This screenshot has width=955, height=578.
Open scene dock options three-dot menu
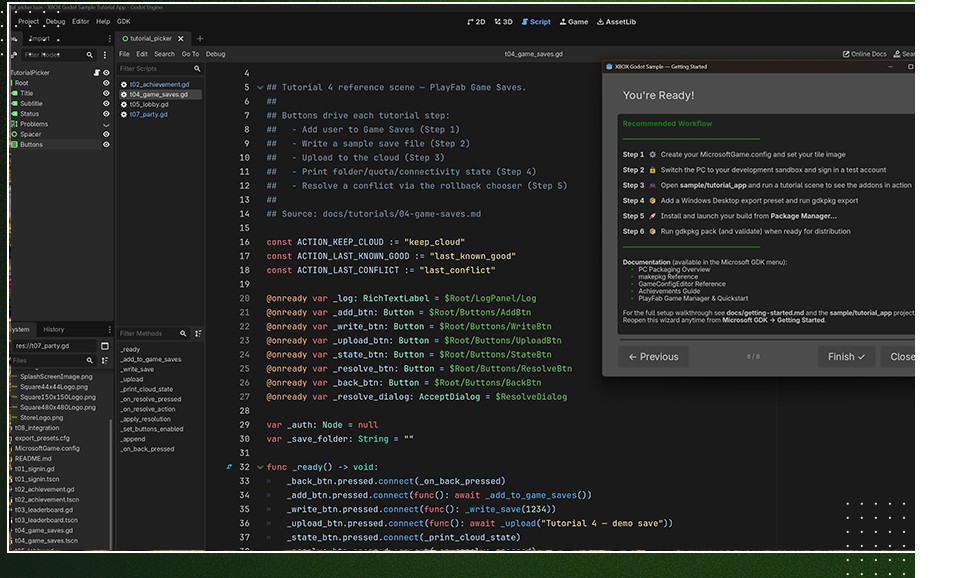click(x=110, y=38)
